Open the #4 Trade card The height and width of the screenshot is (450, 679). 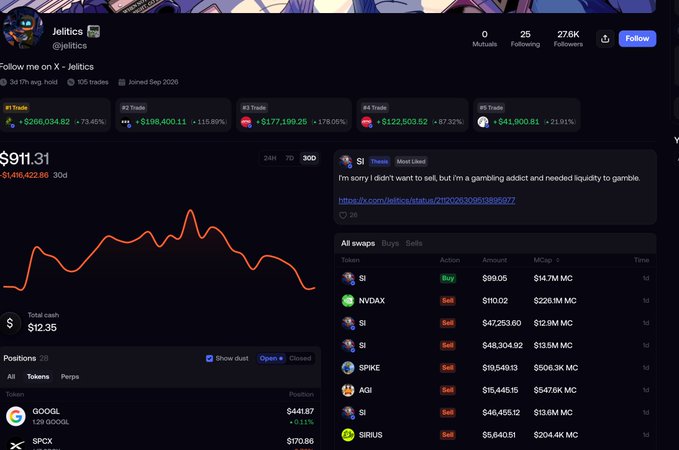coord(413,115)
